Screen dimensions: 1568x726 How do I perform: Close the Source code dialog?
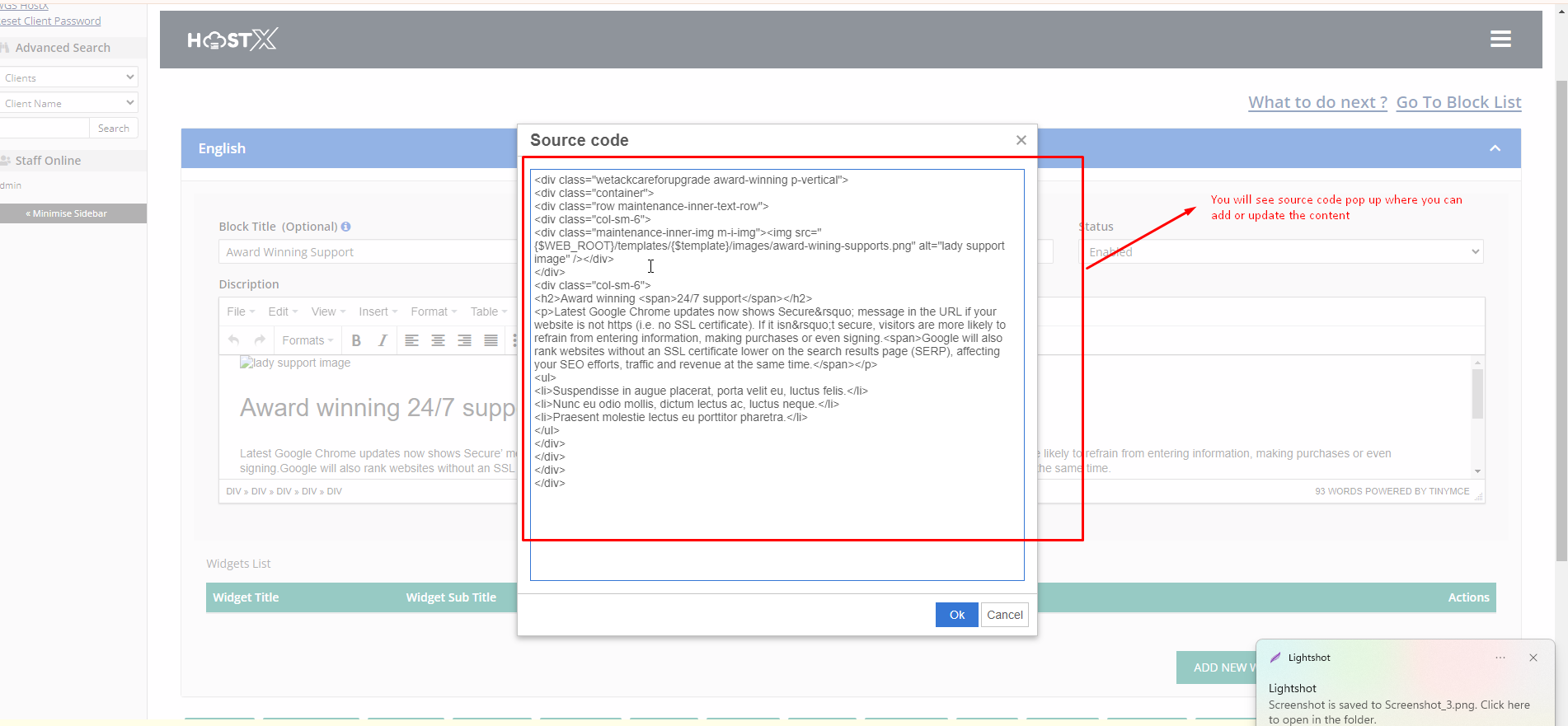tap(1021, 140)
